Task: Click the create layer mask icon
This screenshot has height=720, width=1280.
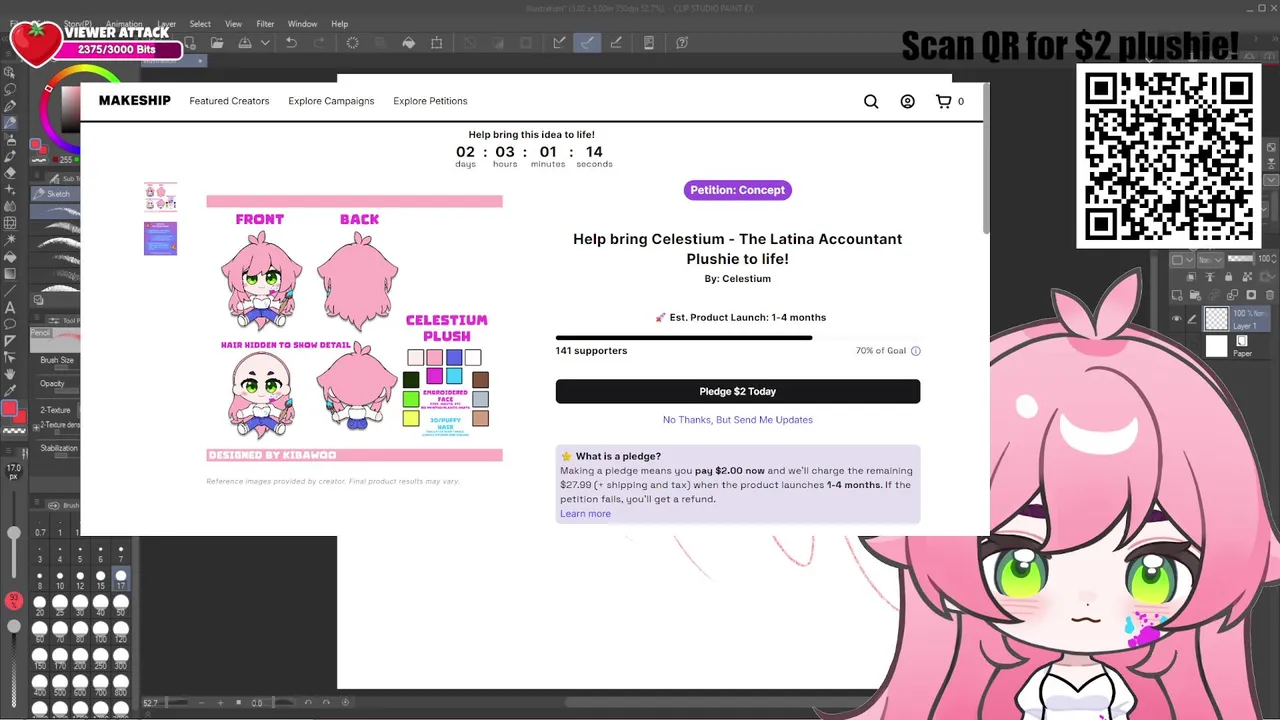Action: click(x=1251, y=295)
